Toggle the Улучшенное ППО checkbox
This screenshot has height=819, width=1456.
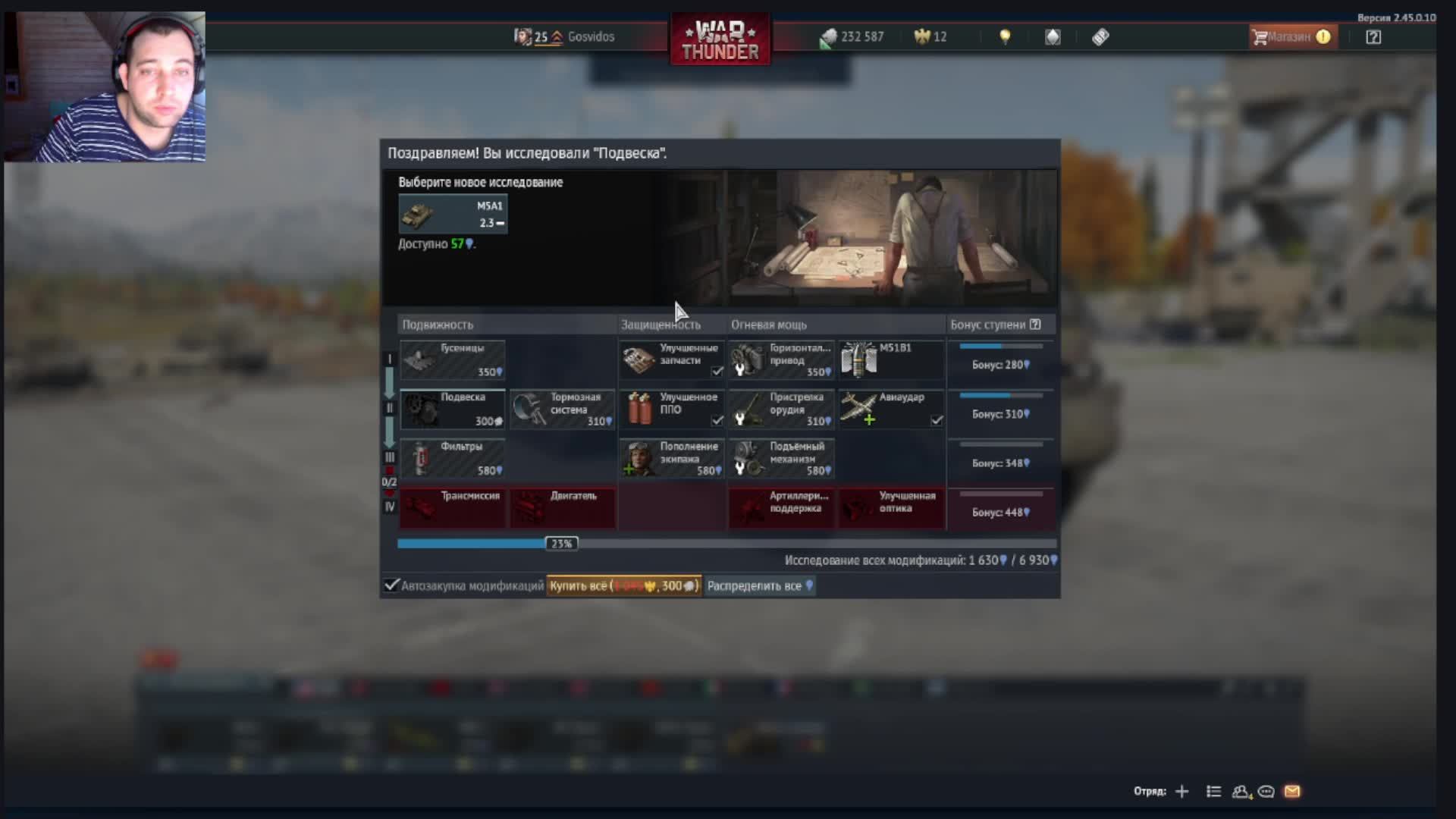[717, 420]
